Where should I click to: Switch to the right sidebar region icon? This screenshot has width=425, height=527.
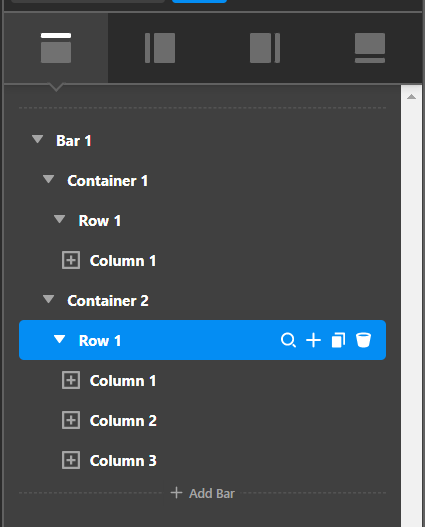pos(265,48)
